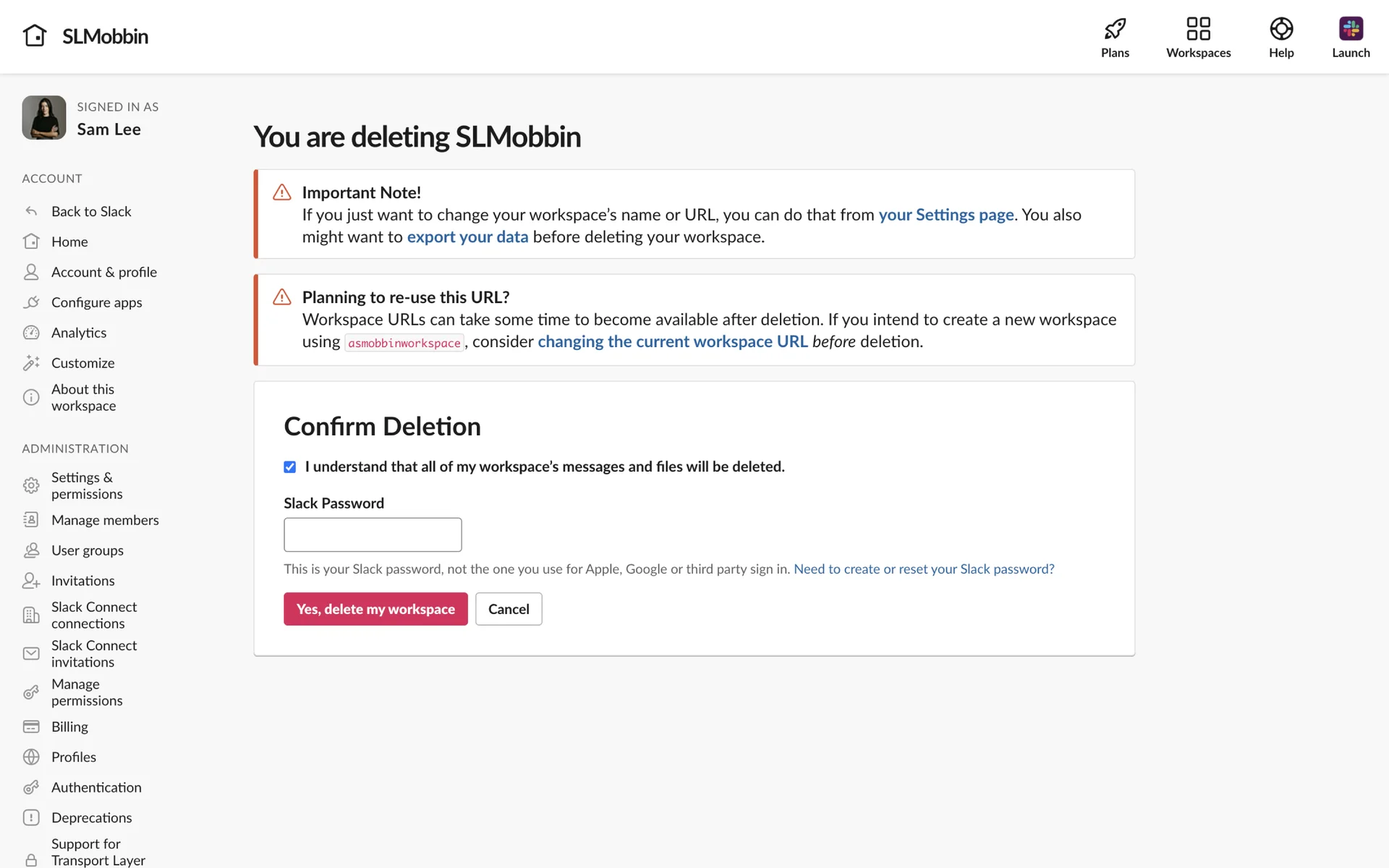Cancel the workspace deletion
Screen dimensions: 1389x868
tap(509, 609)
